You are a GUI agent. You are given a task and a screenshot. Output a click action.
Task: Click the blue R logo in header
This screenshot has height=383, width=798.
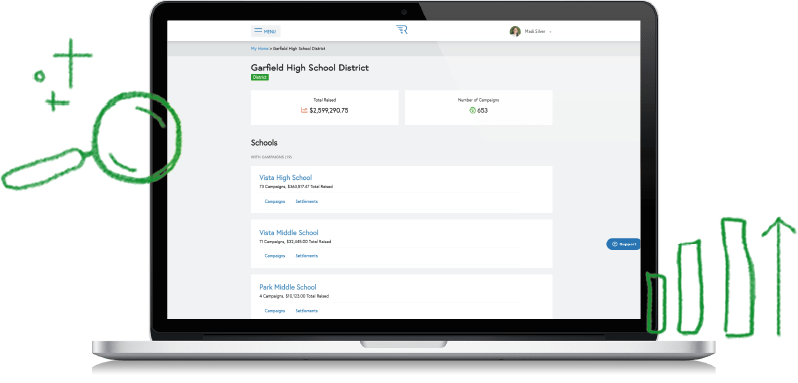(x=402, y=30)
